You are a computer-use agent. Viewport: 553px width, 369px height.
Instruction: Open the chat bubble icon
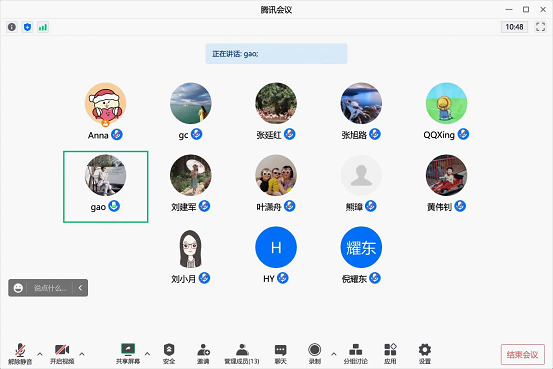280,353
